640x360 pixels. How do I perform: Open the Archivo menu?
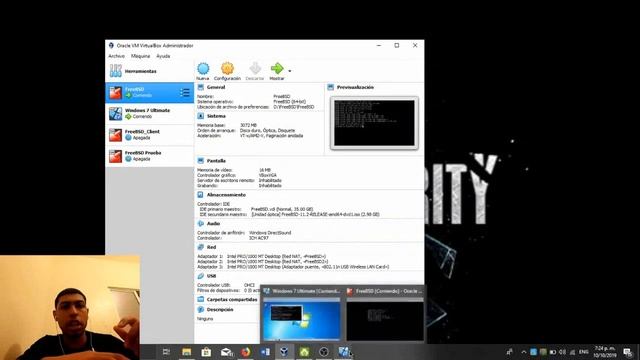tap(116, 56)
